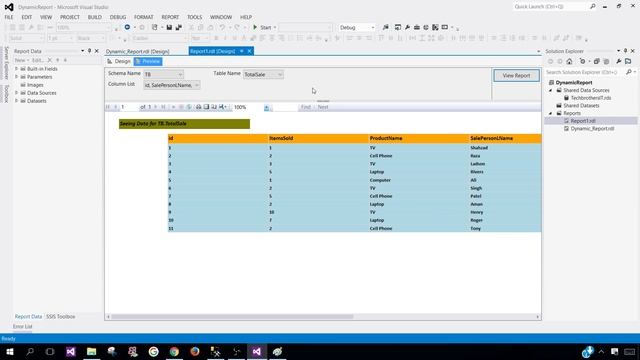640x360 pixels.
Task: Click the Preview Selected Items icon in Solution Explorer
Action: [628, 61]
